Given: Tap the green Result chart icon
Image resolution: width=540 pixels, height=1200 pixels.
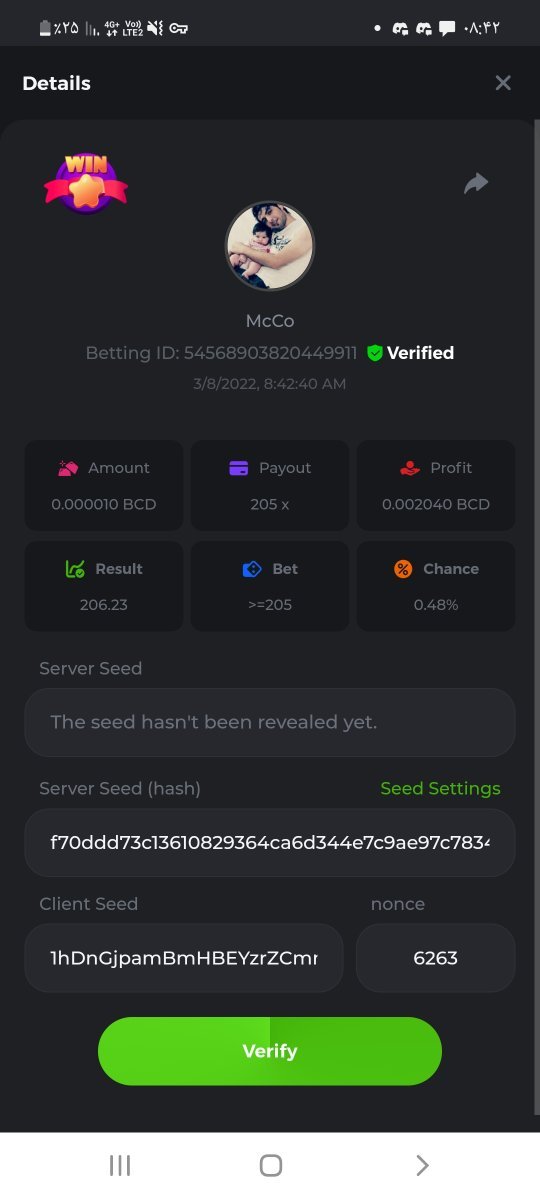Looking at the screenshot, I should pos(75,569).
